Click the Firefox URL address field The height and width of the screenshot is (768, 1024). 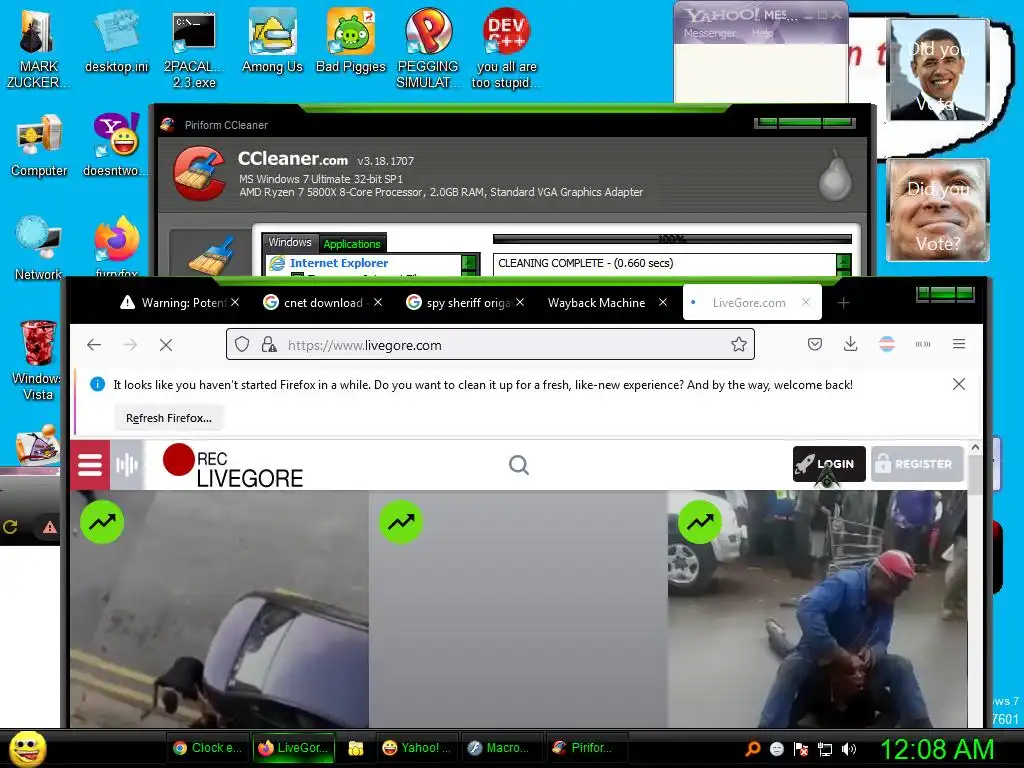490,344
